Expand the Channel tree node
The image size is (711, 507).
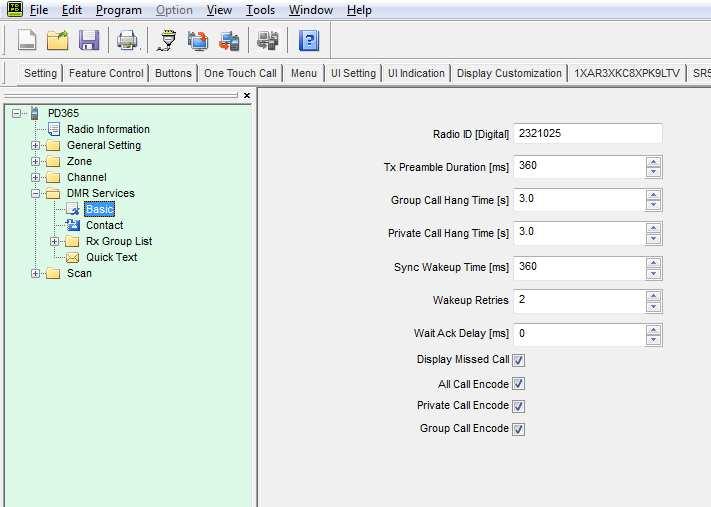(35, 177)
